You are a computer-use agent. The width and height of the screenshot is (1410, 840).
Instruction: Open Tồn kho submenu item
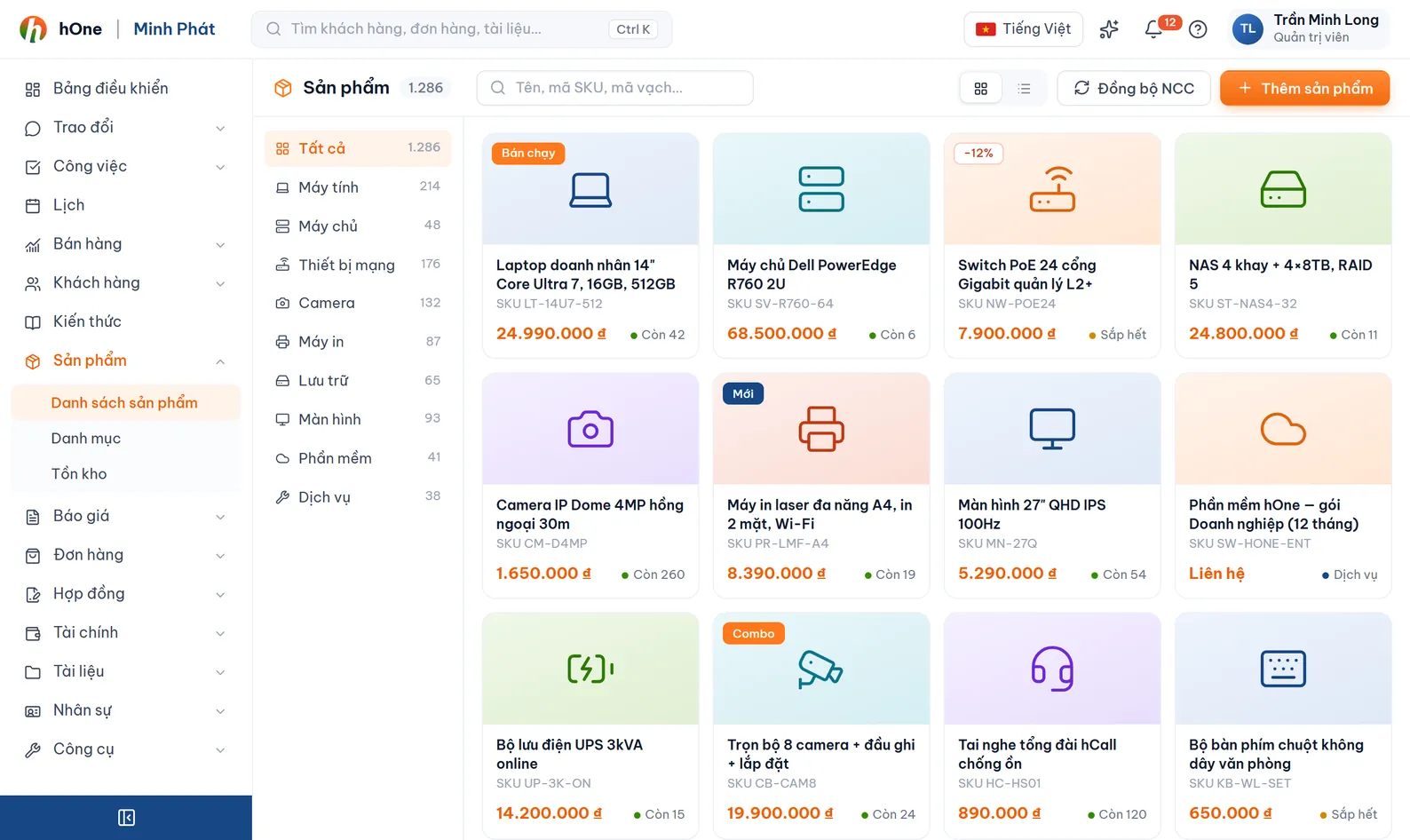click(126, 473)
